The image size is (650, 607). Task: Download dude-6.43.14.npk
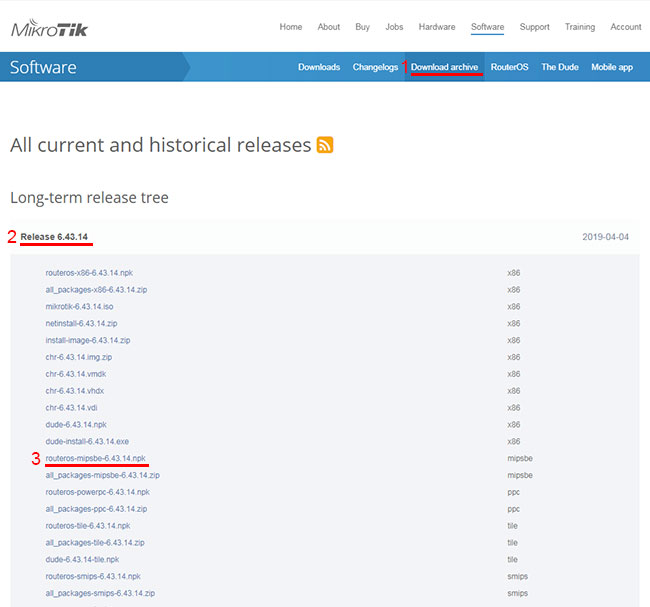[x=76, y=425]
